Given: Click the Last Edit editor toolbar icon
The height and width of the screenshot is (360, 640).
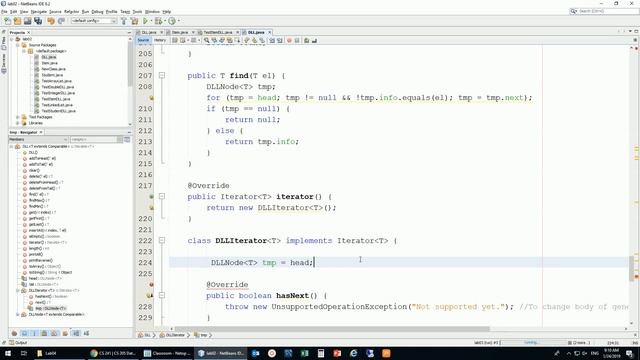Looking at the screenshot, I should pyautogui.click(x=175, y=40).
